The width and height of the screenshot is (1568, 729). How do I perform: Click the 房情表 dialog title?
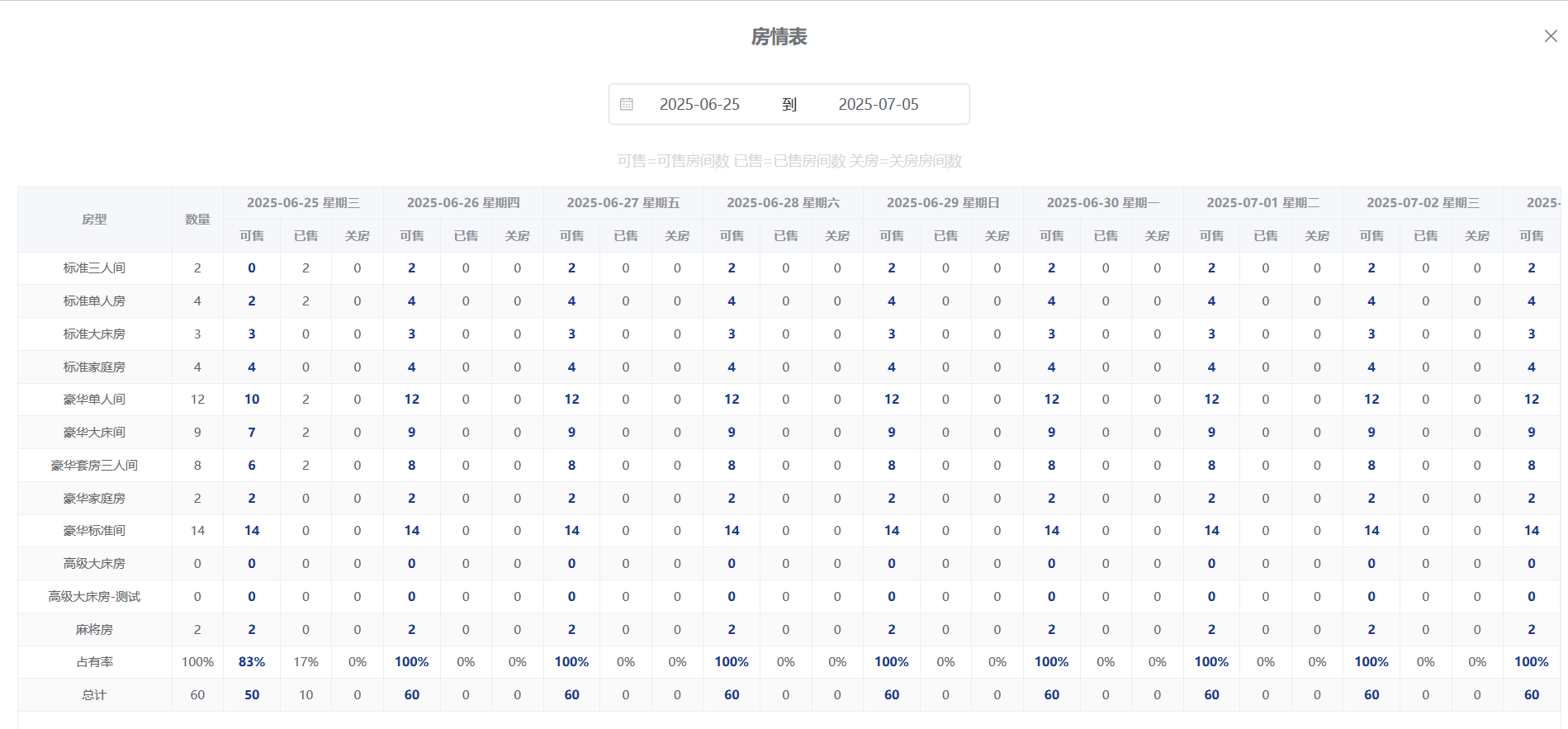(779, 37)
